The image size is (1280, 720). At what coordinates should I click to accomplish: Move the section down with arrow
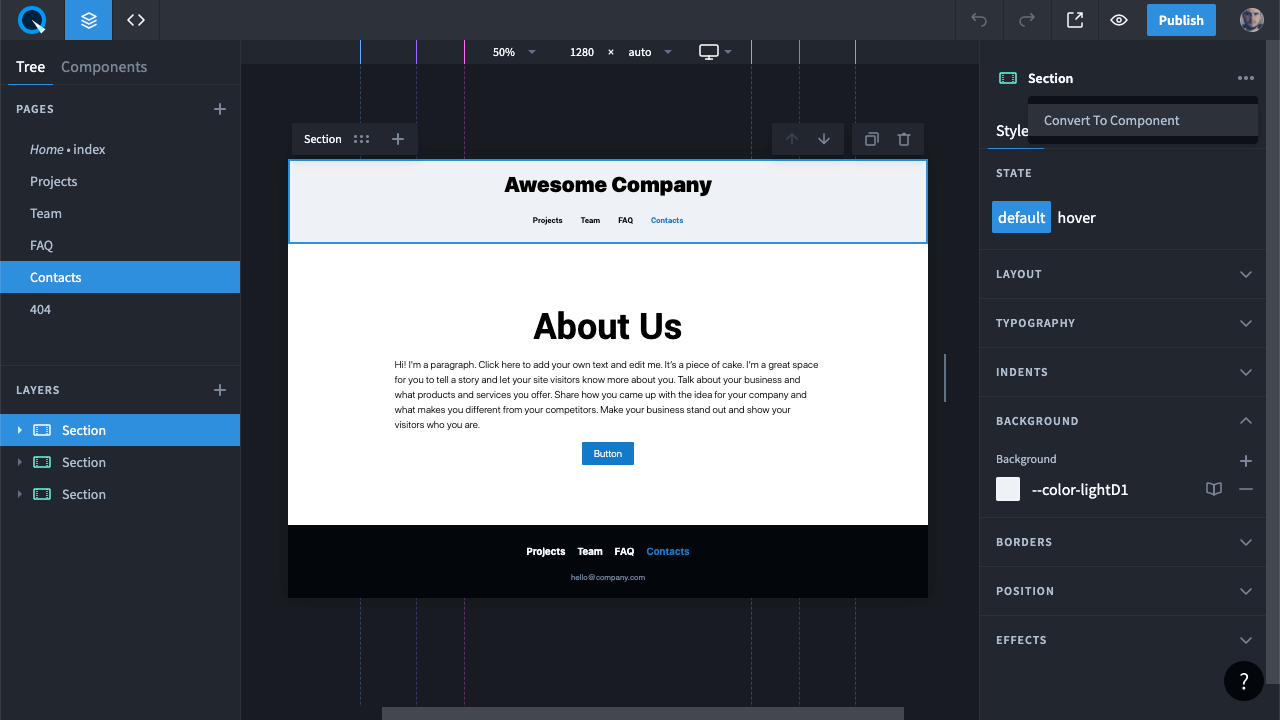[x=824, y=139]
